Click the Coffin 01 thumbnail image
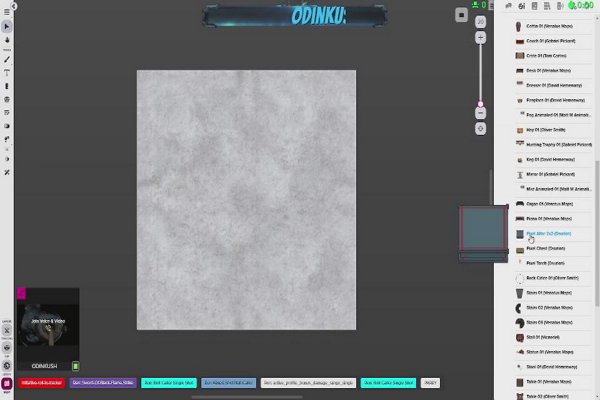600x400 pixels. point(519,26)
